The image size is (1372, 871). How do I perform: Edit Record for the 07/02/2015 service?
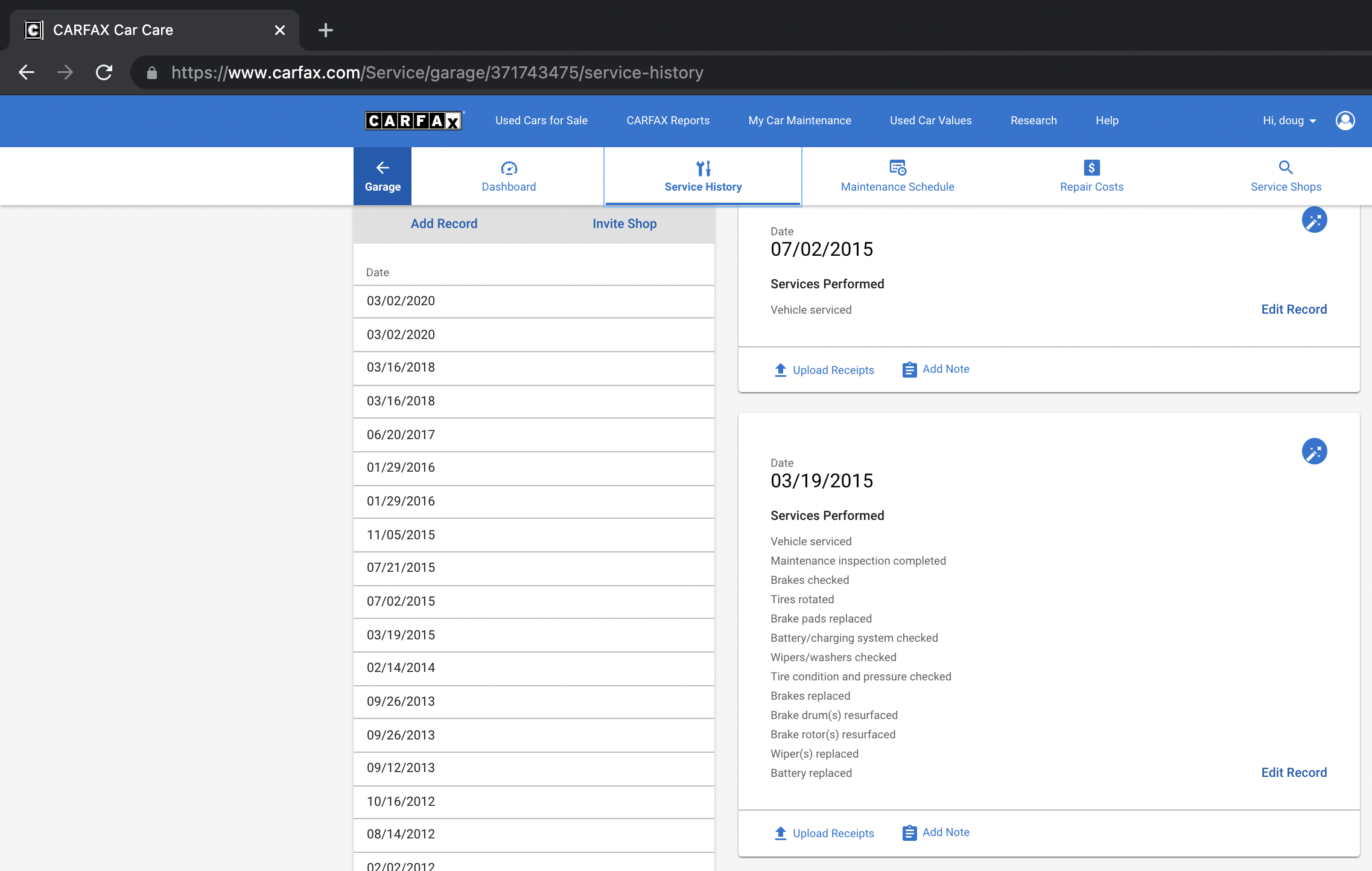[1294, 309]
